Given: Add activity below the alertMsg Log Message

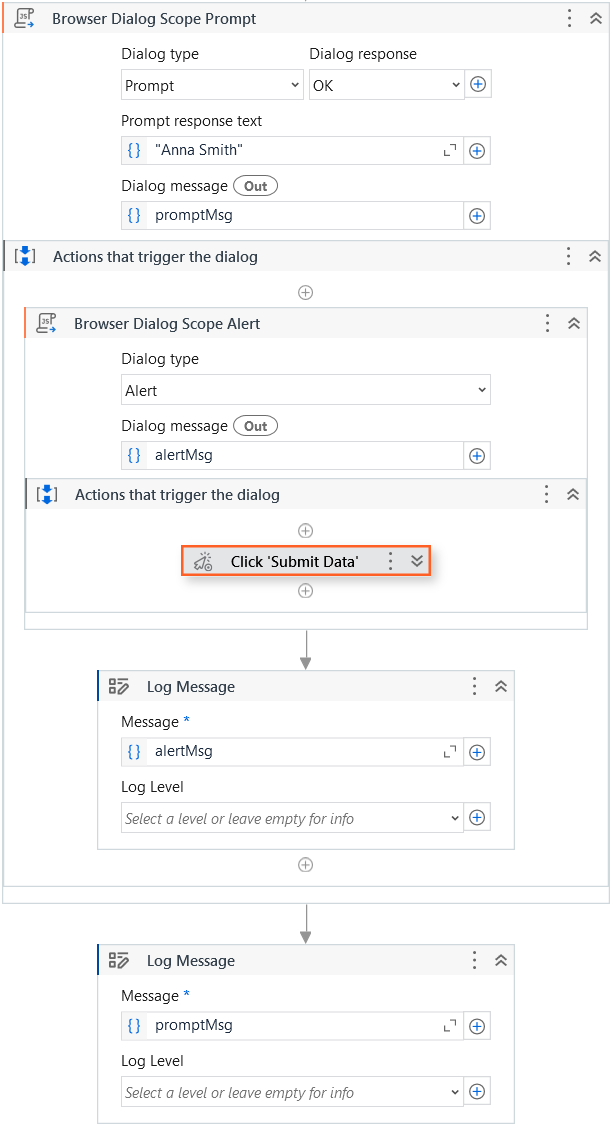Looking at the screenshot, I should (306, 865).
